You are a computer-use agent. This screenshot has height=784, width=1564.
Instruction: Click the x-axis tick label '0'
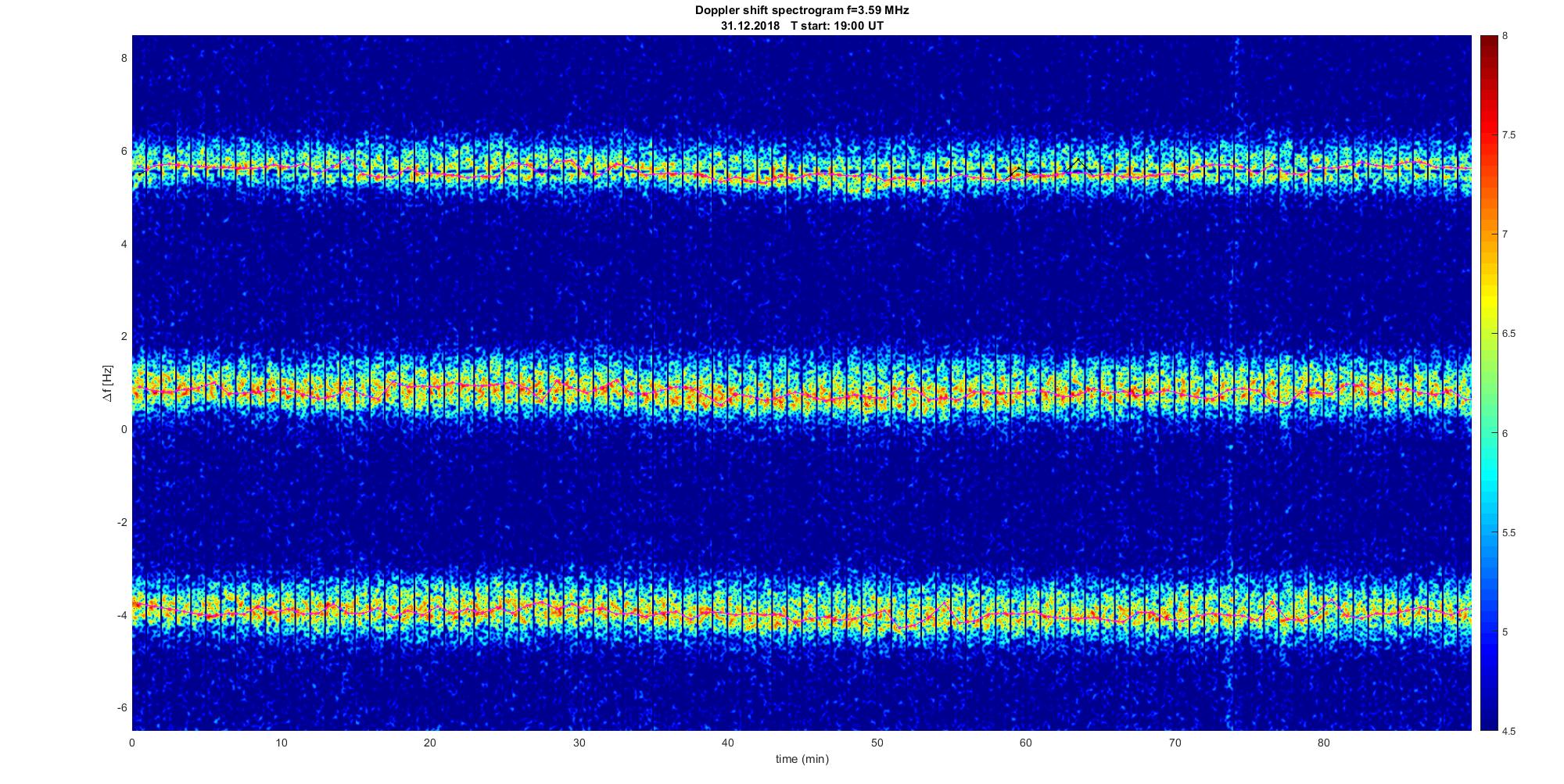pos(132,742)
